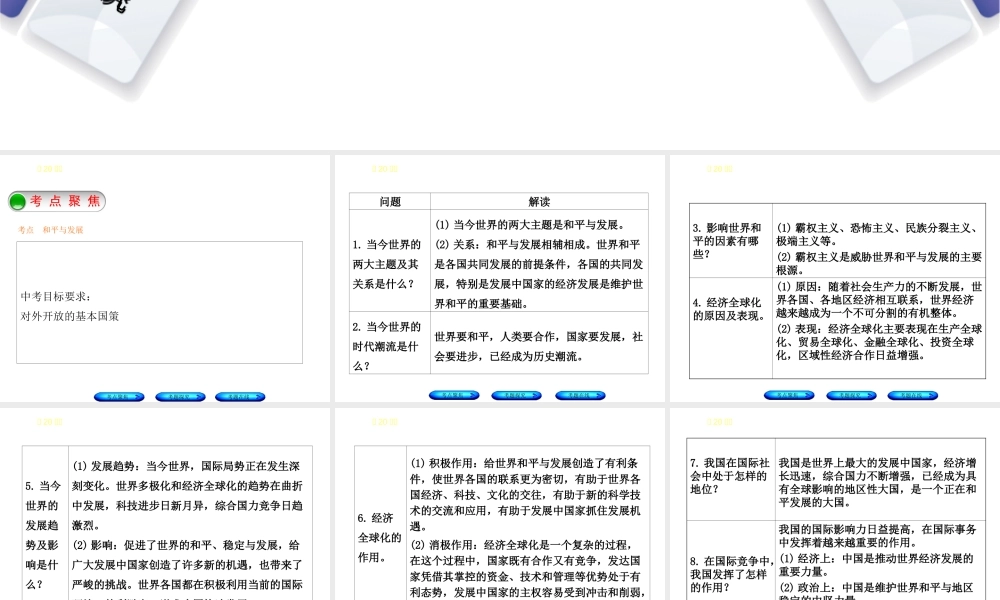The width and height of the screenshot is (1000, 600).
Task: Open slide about 当今世界的发展趋势
Action: pyautogui.click(x=165, y=504)
